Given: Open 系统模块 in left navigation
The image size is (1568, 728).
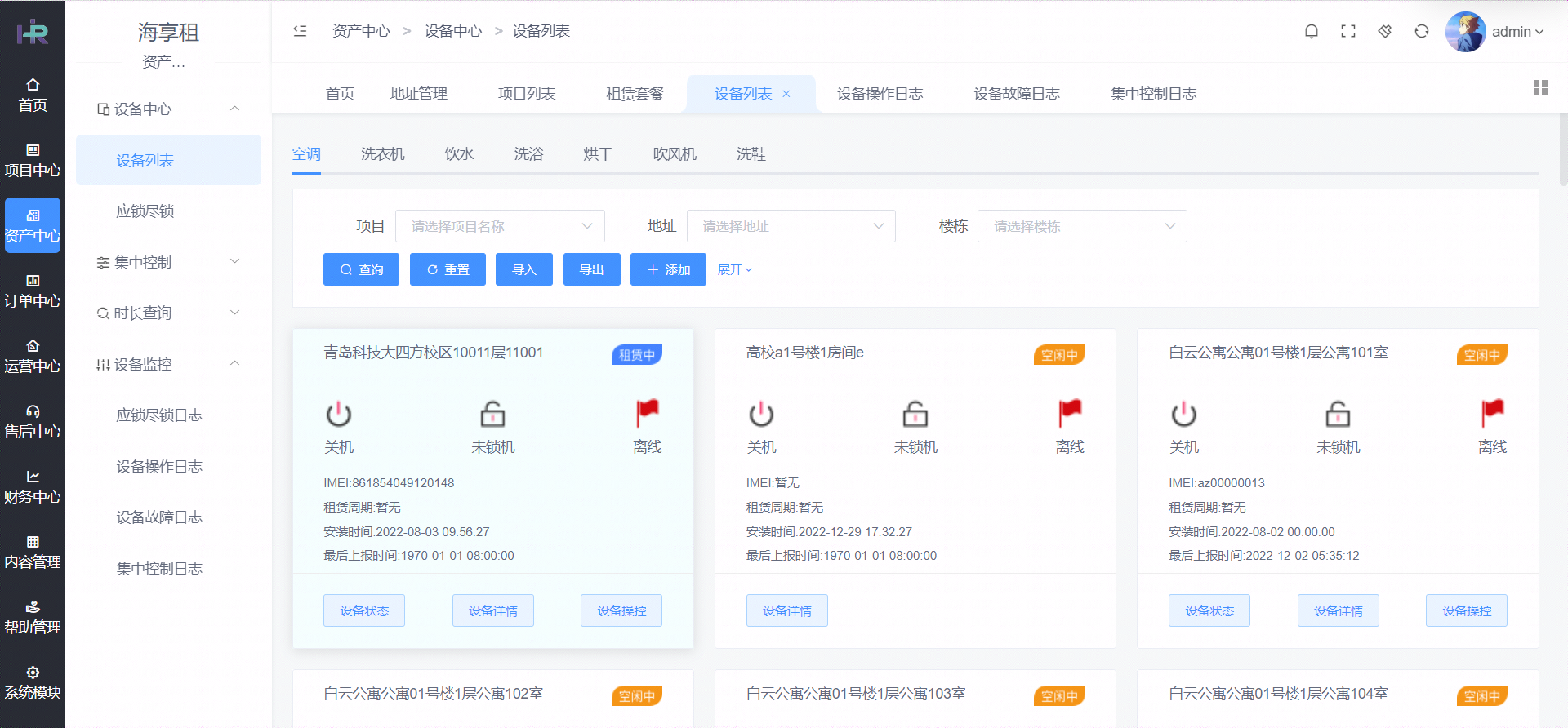Looking at the screenshot, I should [33, 683].
